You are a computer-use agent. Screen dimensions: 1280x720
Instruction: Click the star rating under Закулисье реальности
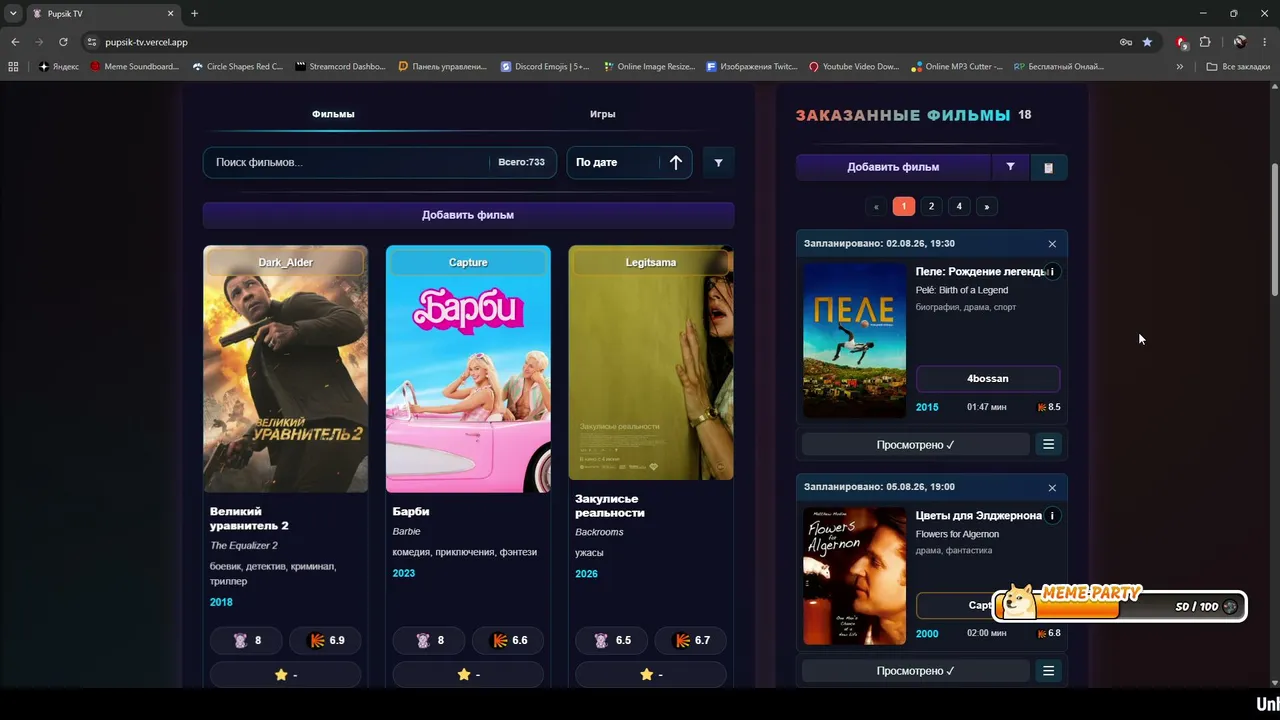(652, 675)
